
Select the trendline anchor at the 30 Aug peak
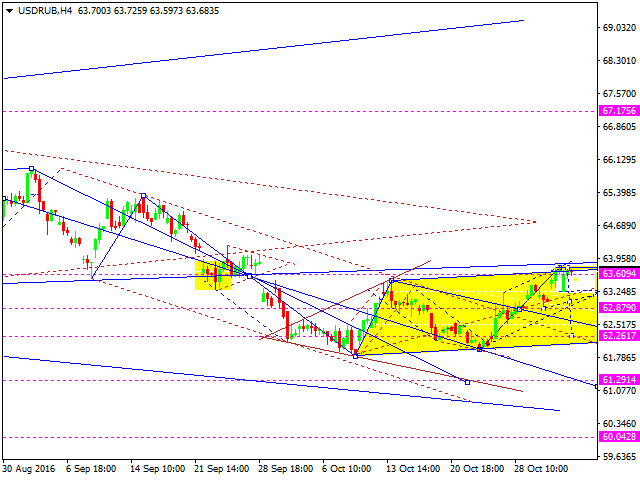(x=31, y=168)
